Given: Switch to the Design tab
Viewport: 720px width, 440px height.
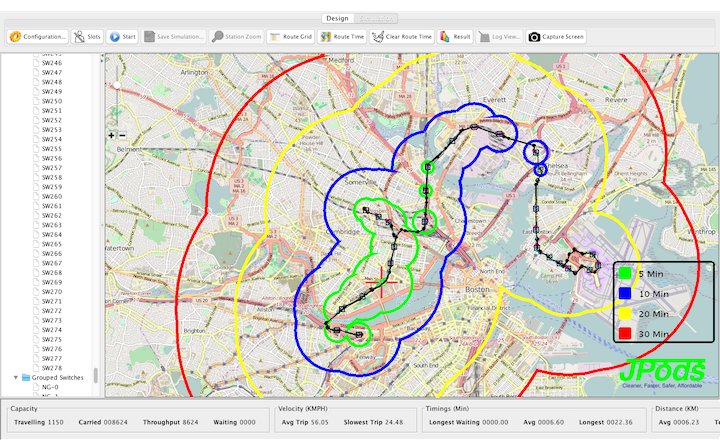Looking at the screenshot, I should (x=337, y=17).
